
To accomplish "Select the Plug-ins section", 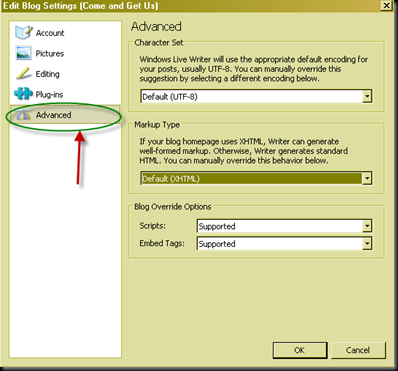I will point(65,94).
